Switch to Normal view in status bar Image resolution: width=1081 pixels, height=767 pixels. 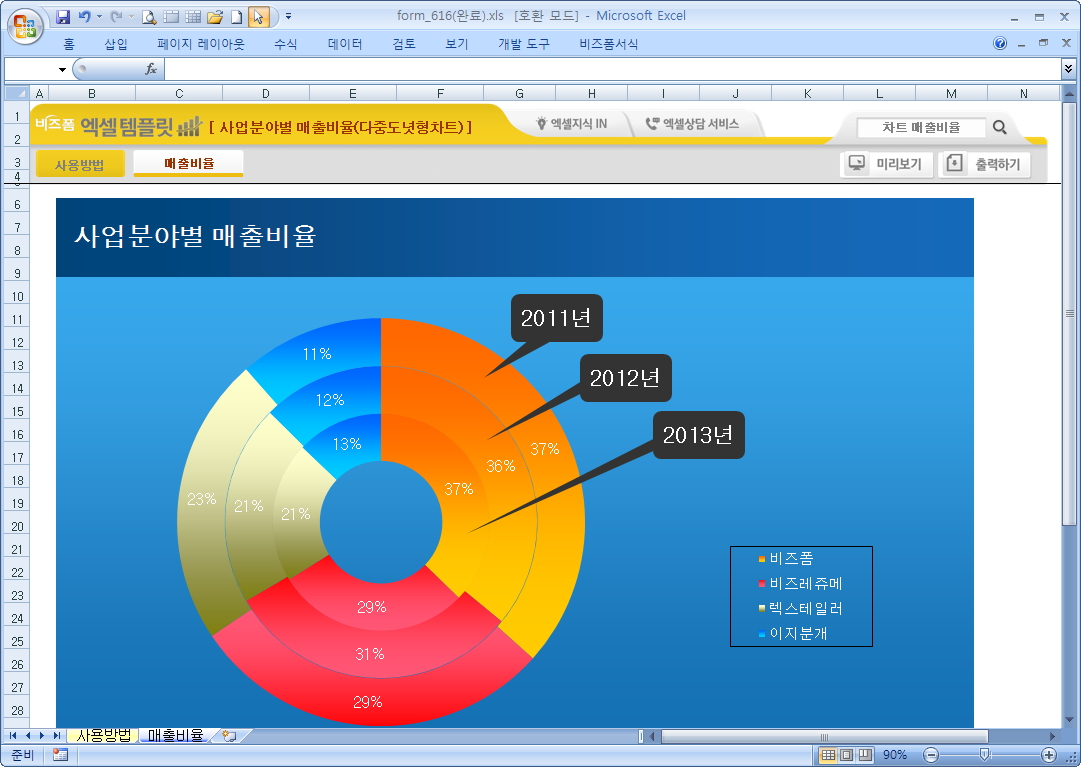tap(828, 755)
